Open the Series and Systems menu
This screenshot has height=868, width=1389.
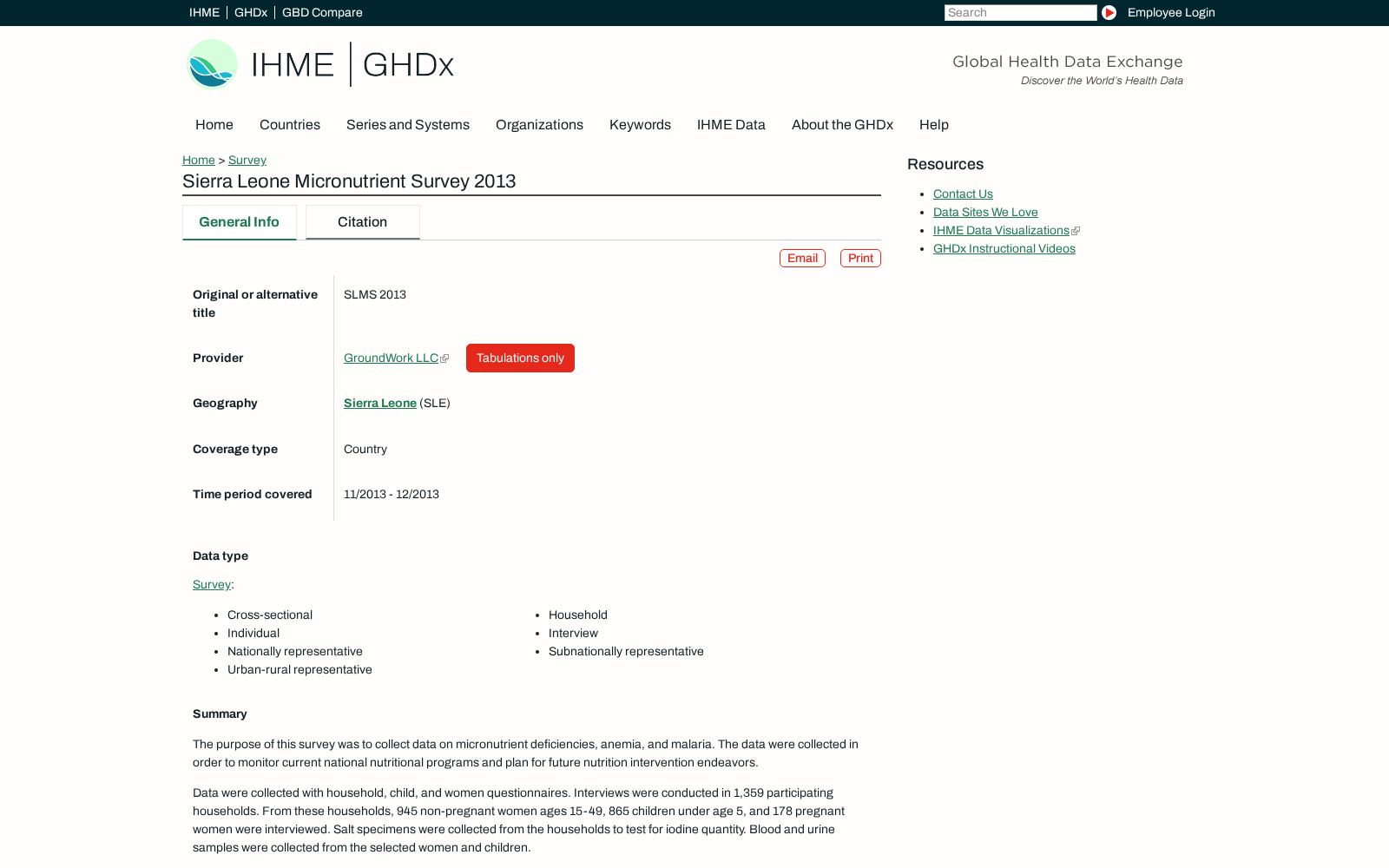(408, 124)
